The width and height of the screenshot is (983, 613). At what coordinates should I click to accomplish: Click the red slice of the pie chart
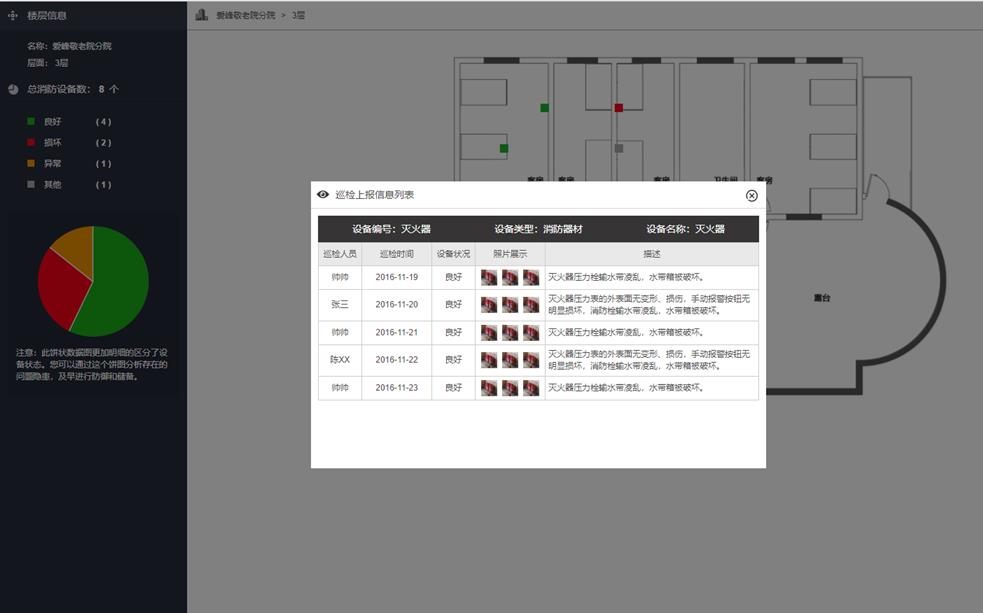point(63,288)
